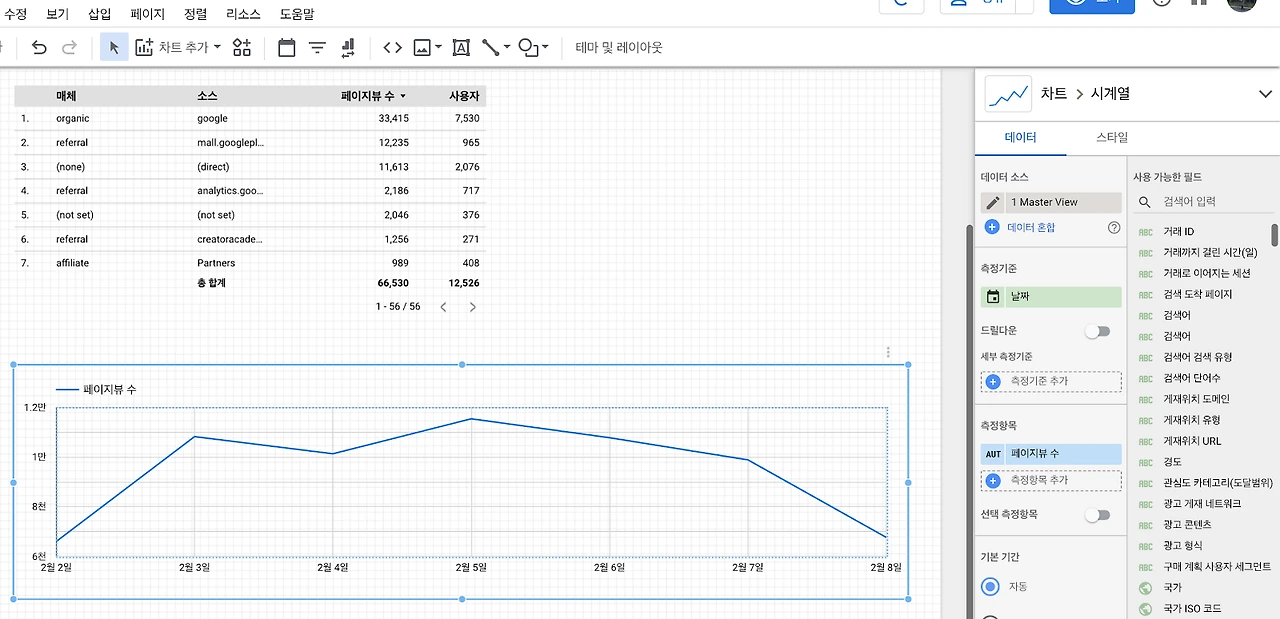The image size is (1280, 619).
Task: Select the 광고 콘텐츠 field
Action: (1188, 524)
